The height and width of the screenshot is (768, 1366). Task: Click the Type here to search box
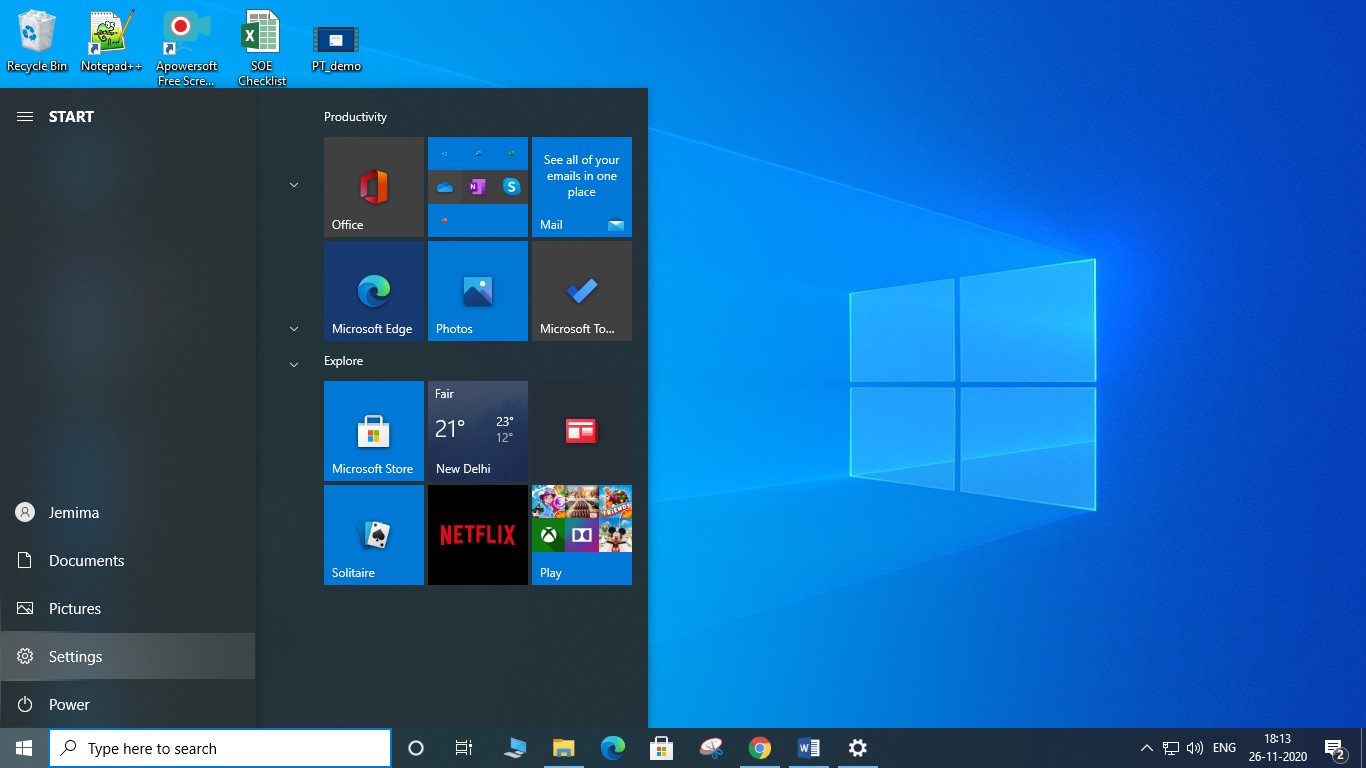point(220,748)
